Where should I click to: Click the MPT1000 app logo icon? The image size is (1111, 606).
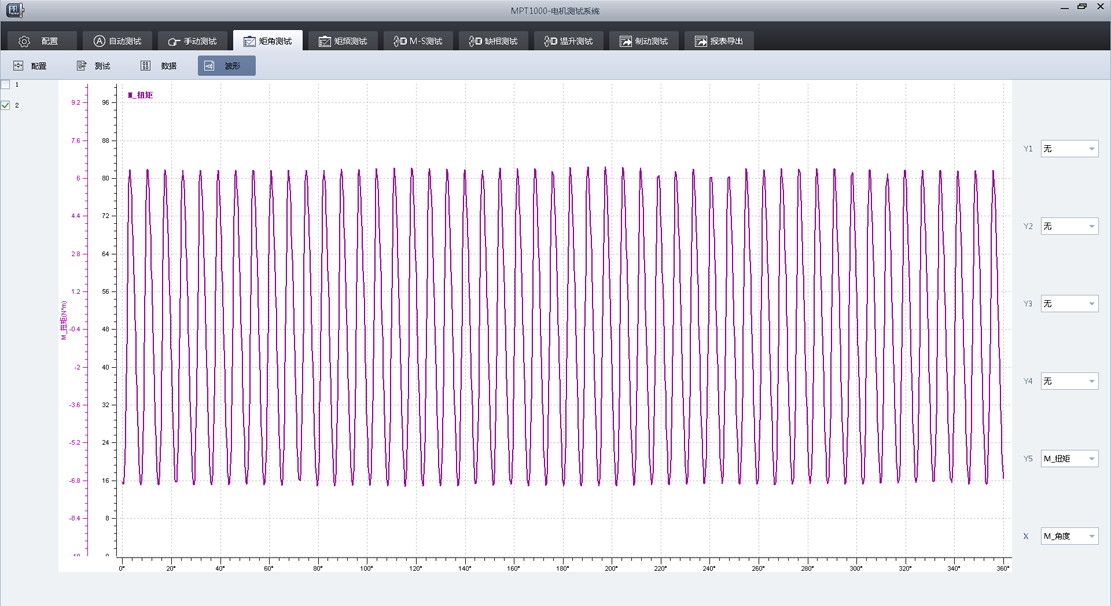coord(15,10)
